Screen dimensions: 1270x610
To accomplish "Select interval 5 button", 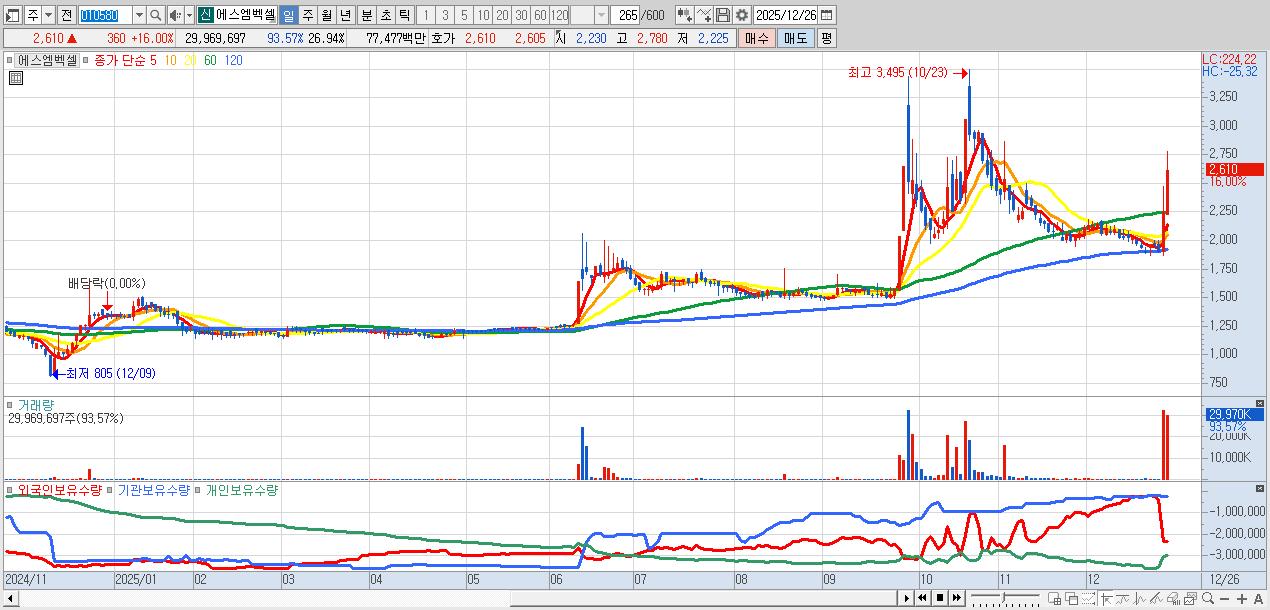I will (464, 15).
